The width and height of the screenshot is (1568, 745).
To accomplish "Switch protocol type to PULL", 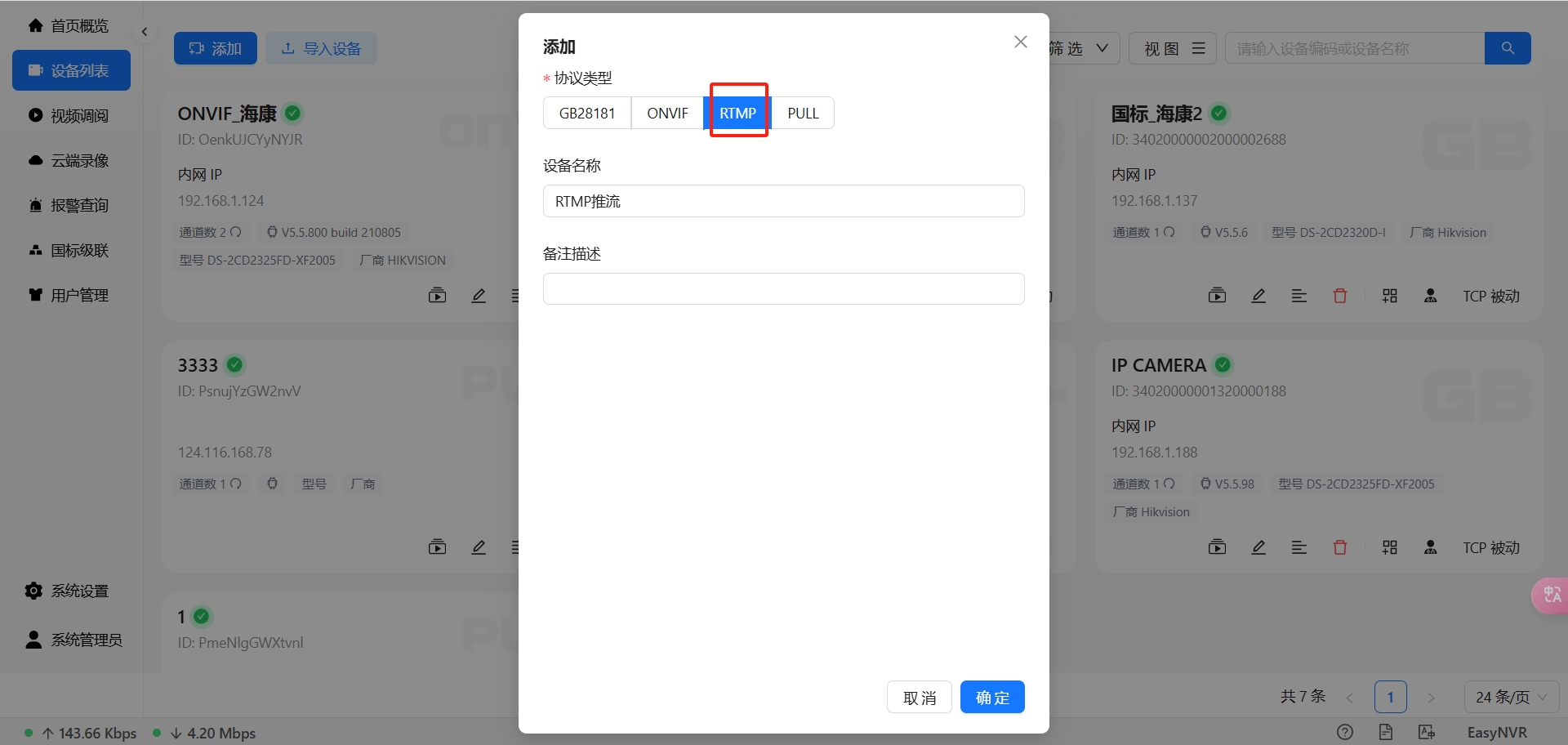I will click(x=803, y=113).
